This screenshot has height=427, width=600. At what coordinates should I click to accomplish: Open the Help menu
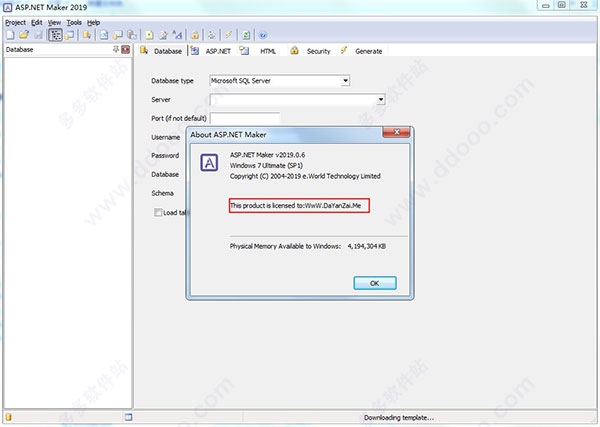point(93,23)
